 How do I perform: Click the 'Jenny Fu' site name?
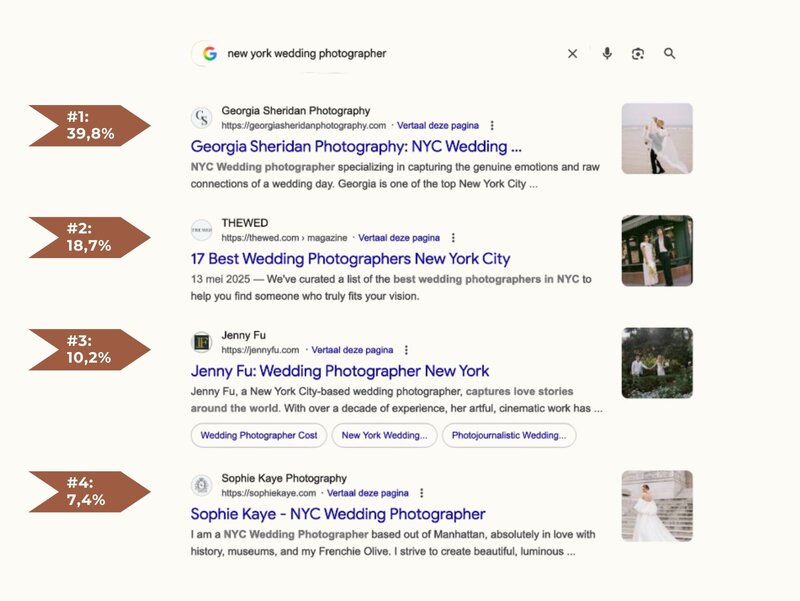point(243,335)
